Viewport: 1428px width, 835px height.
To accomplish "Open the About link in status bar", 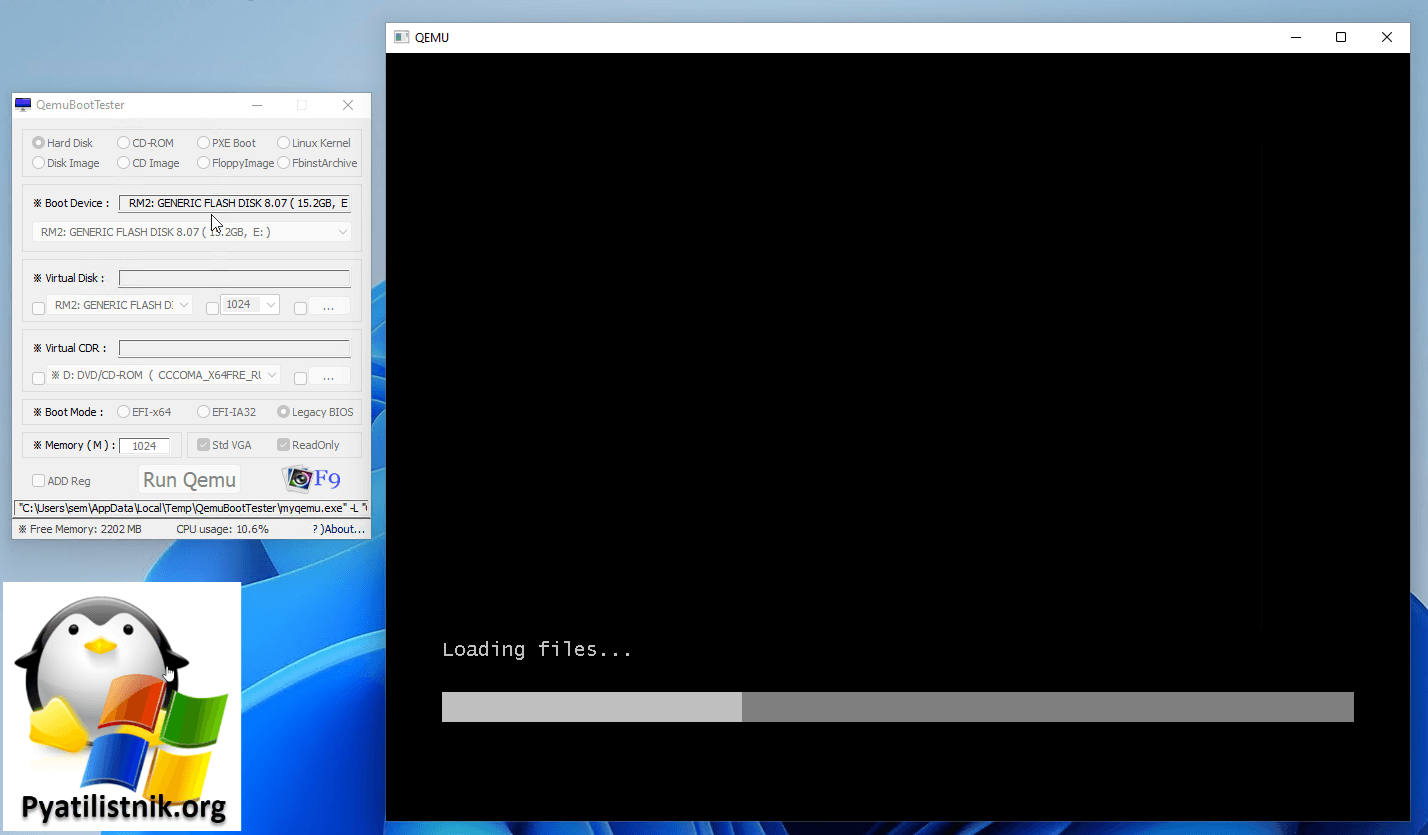I will (x=340, y=529).
